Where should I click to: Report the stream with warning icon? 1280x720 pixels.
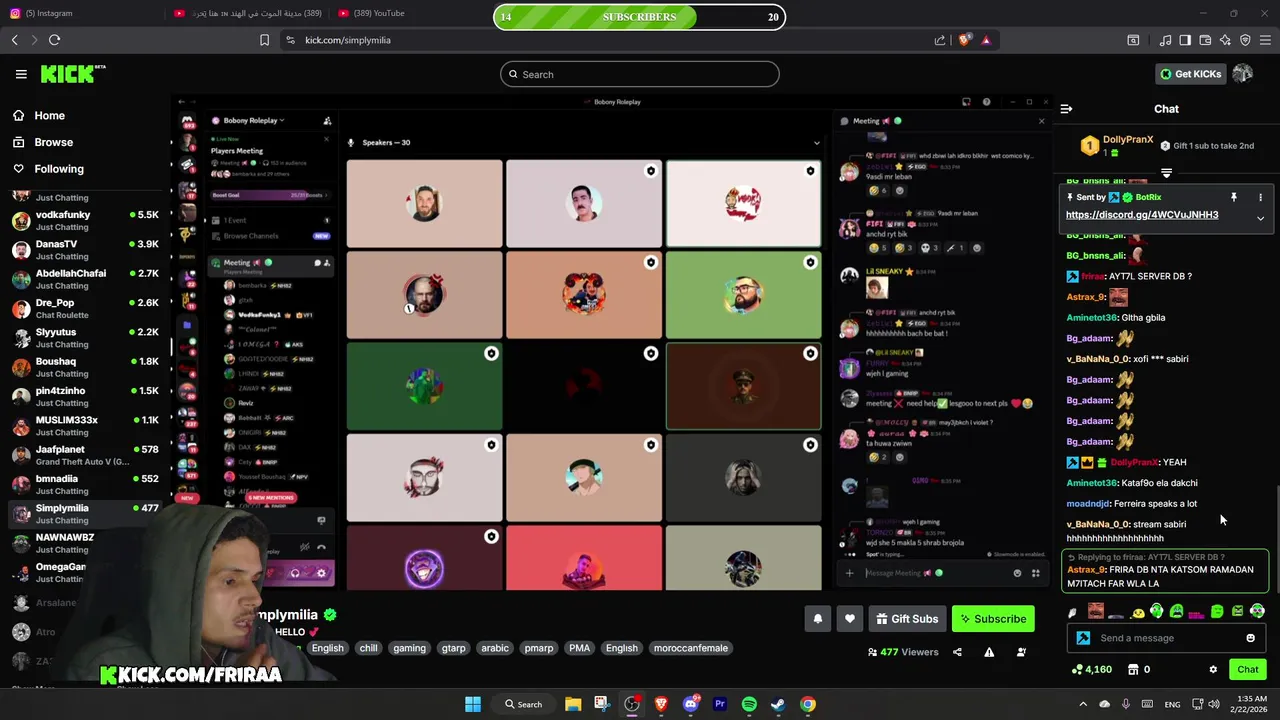coord(989,652)
